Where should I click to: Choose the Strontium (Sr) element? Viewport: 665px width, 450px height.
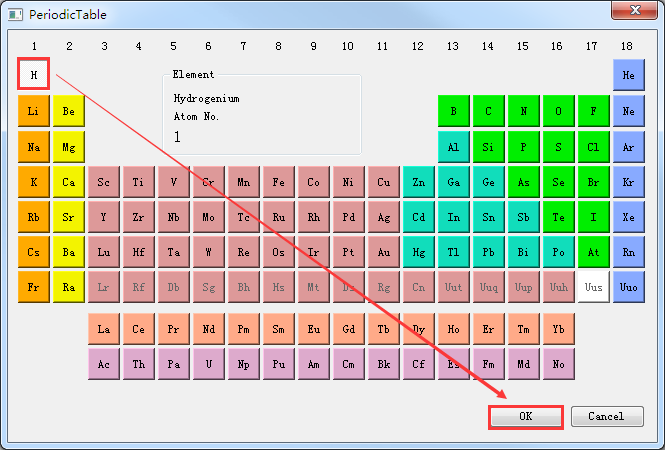pos(69,217)
